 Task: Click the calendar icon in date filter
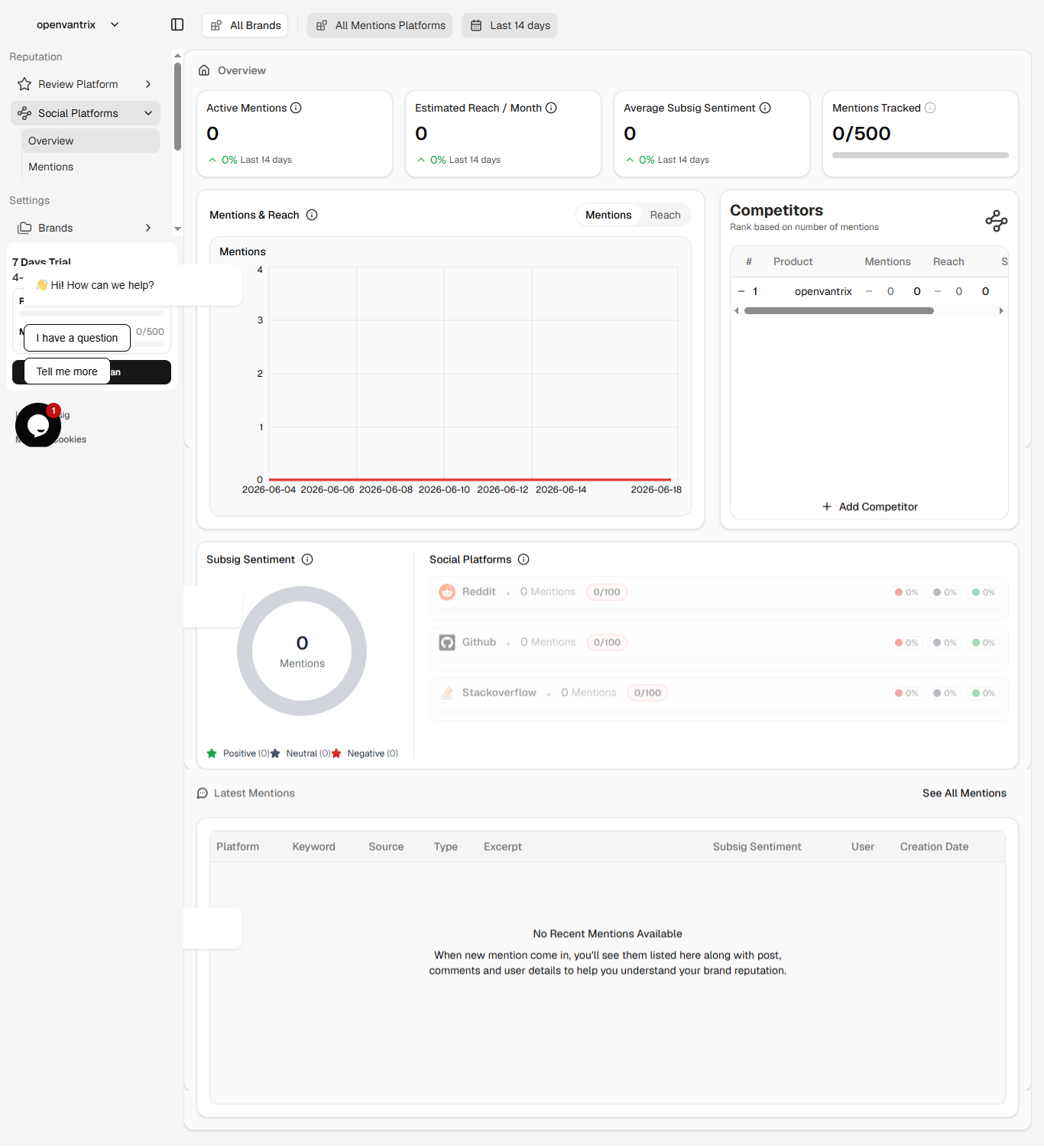click(476, 25)
